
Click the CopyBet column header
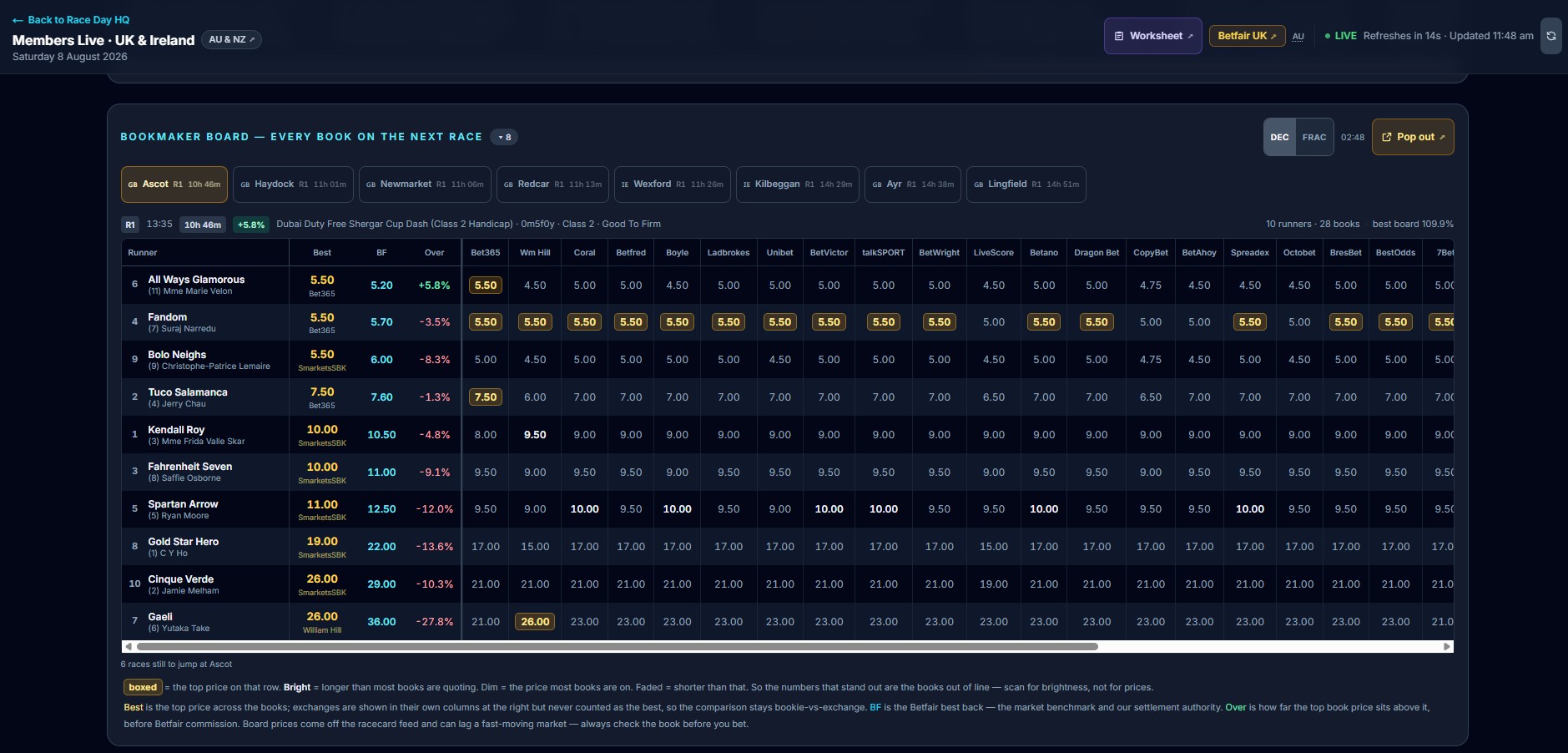1151,252
